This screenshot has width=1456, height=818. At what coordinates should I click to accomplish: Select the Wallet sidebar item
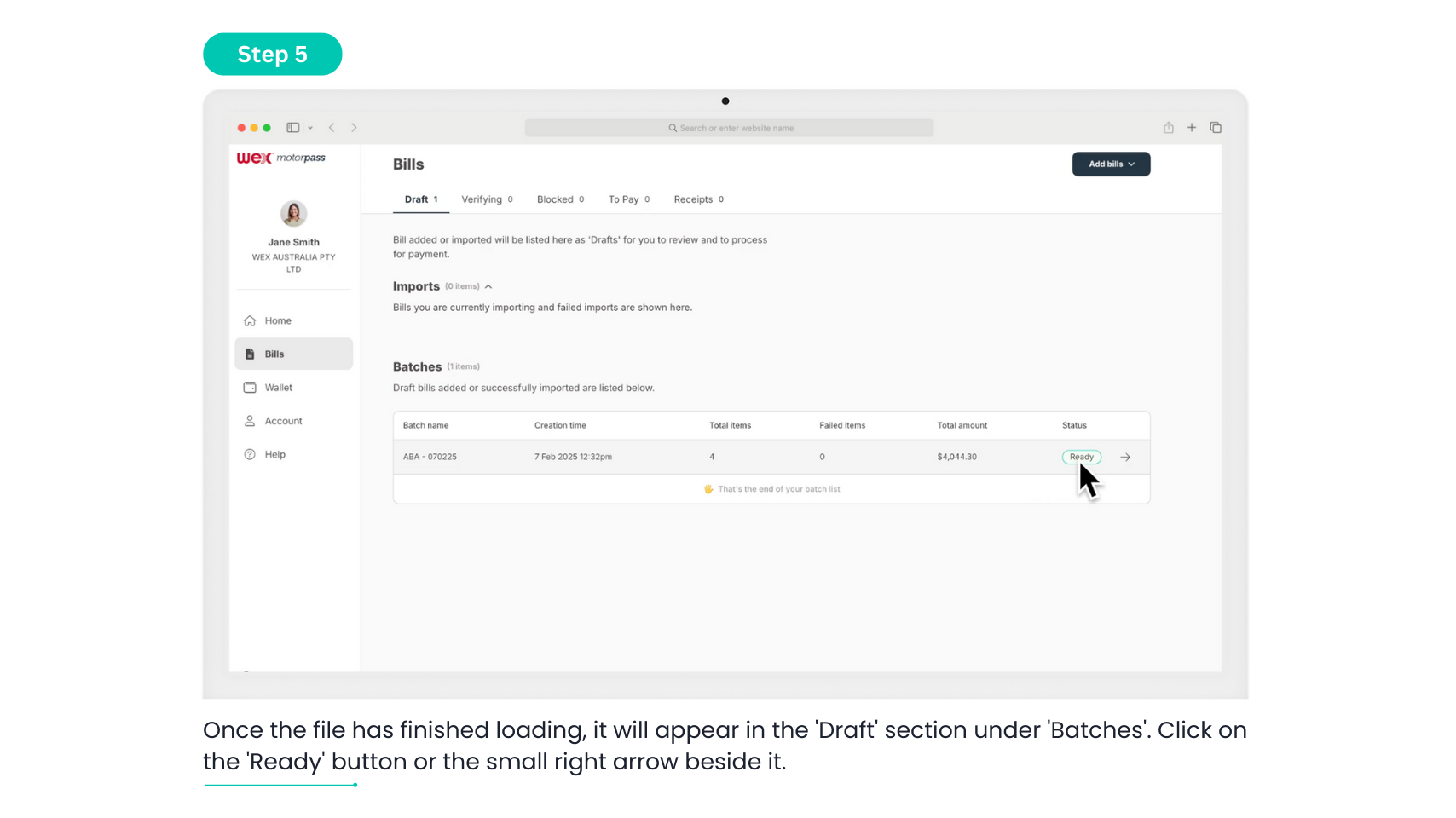[278, 388]
